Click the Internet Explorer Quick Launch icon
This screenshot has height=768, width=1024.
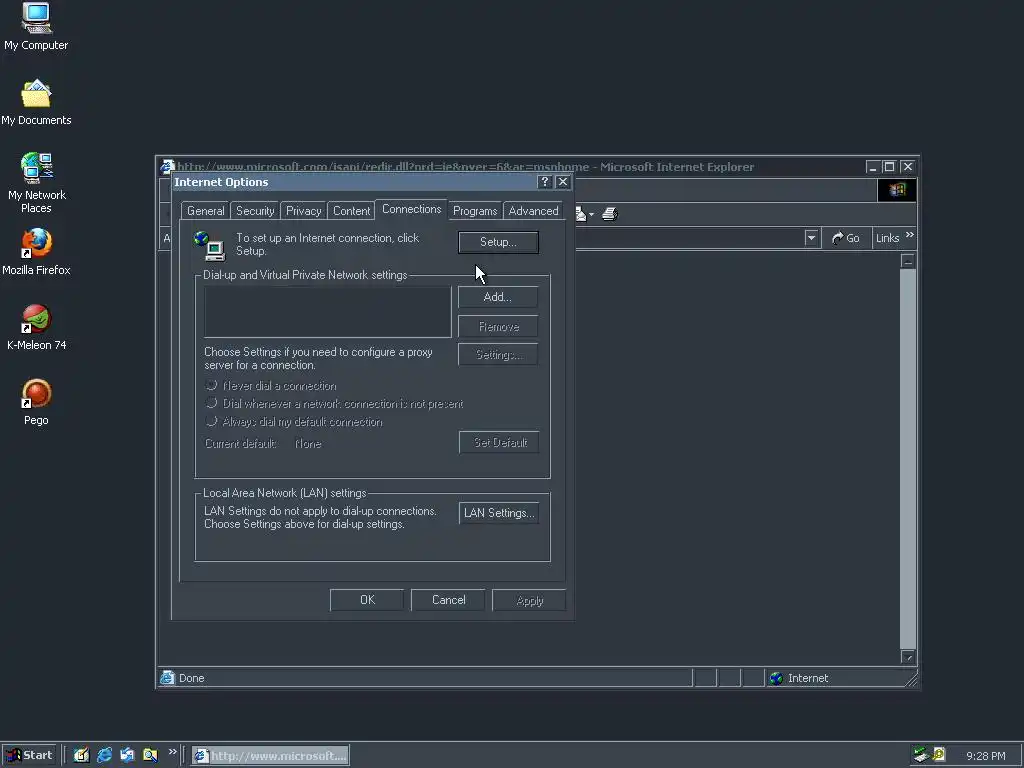pyautogui.click(x=104, y=755)
